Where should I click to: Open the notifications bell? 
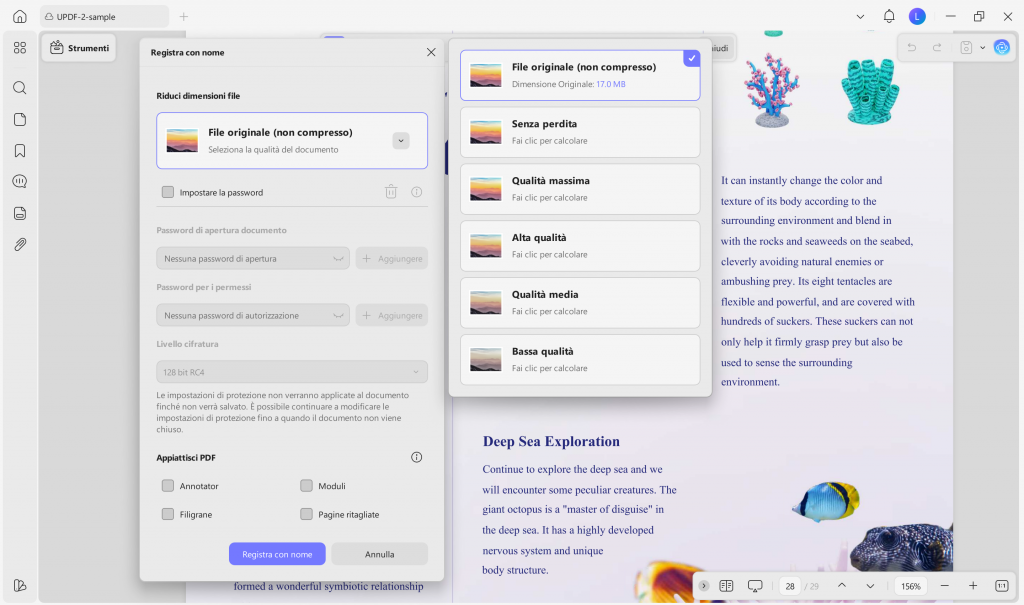(x=889, y=16)
